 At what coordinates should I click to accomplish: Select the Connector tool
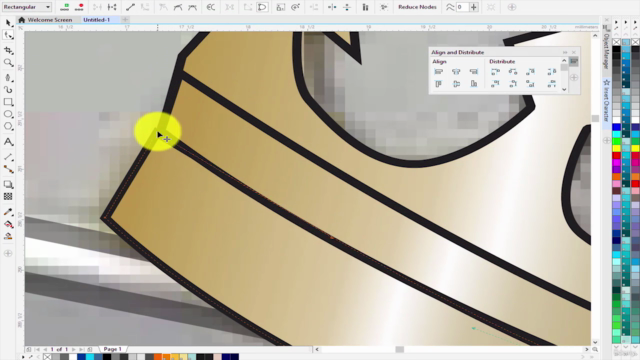[8, 169]
